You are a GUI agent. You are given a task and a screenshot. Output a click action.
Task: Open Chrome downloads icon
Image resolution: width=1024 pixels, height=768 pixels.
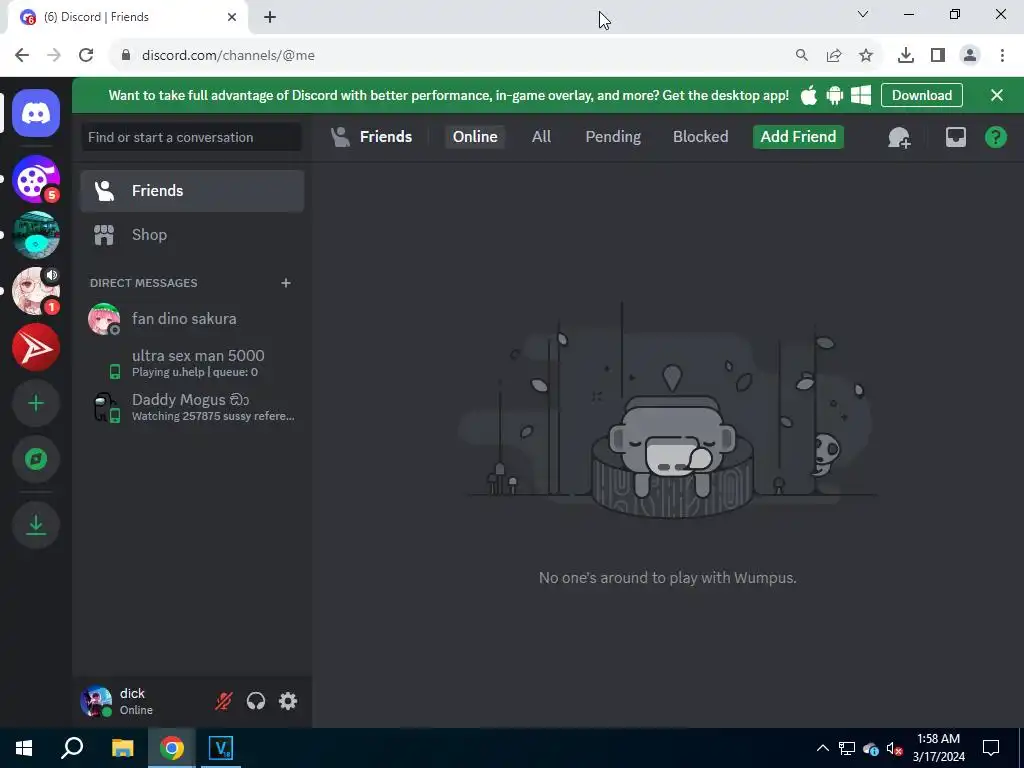[905, 56]
